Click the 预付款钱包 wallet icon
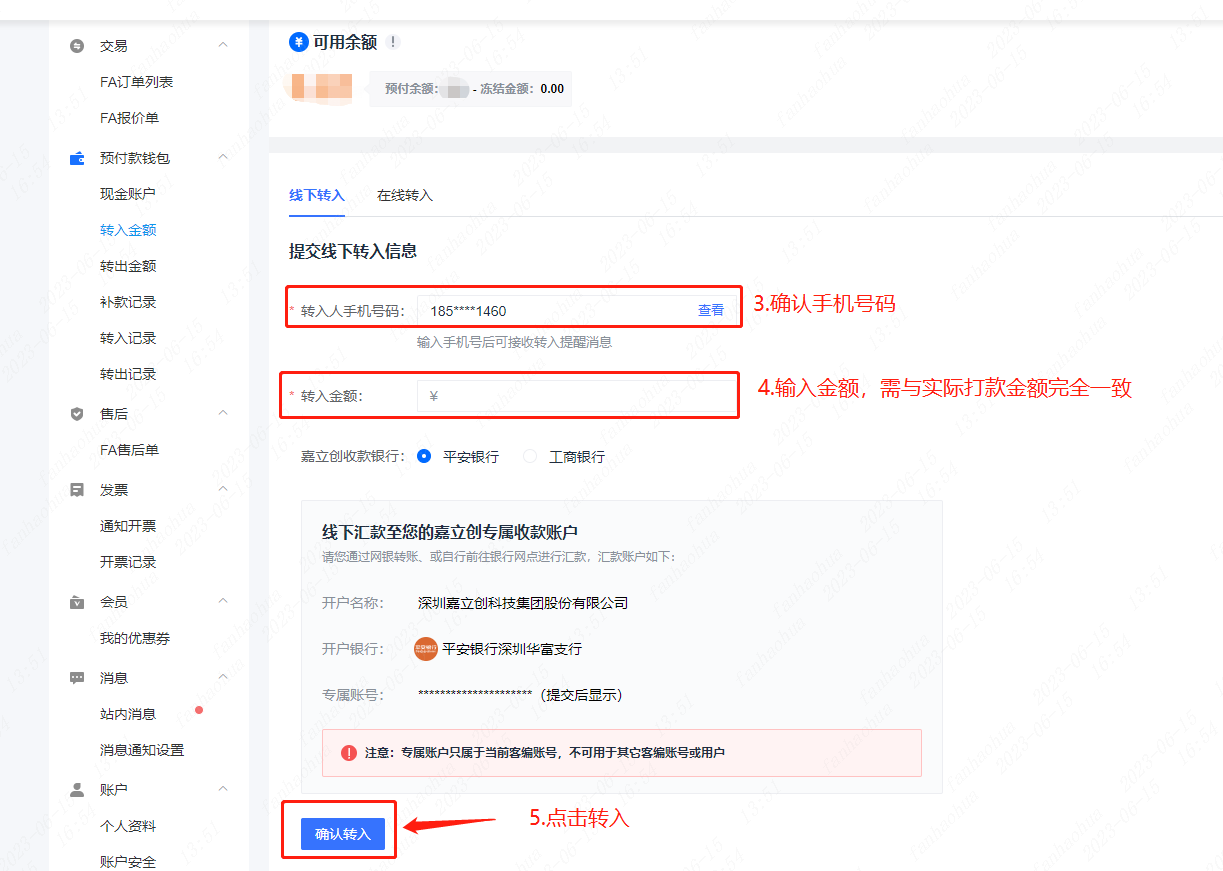This screenshot has width=1223, height=871. pyautogui.click(x=77, y=158)
